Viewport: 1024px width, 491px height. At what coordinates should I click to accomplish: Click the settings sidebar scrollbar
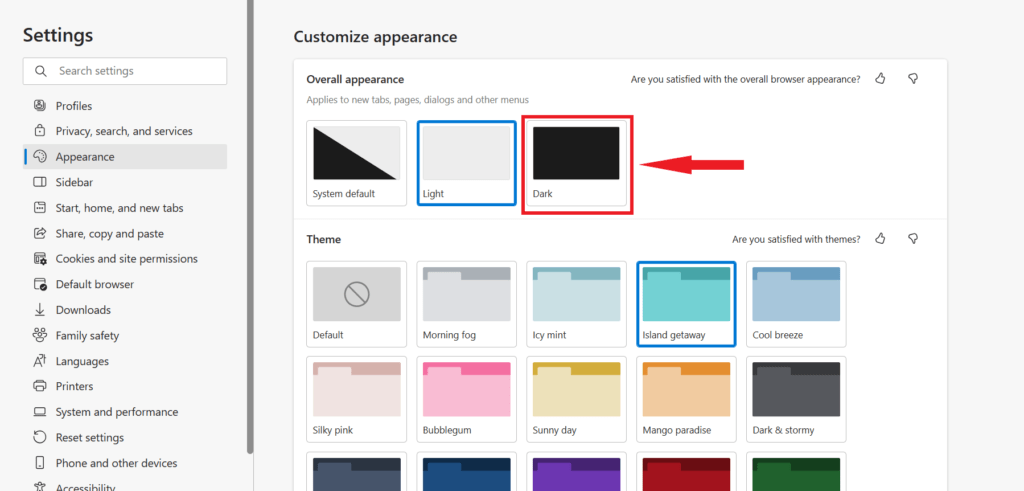click(x=249, y=226)
